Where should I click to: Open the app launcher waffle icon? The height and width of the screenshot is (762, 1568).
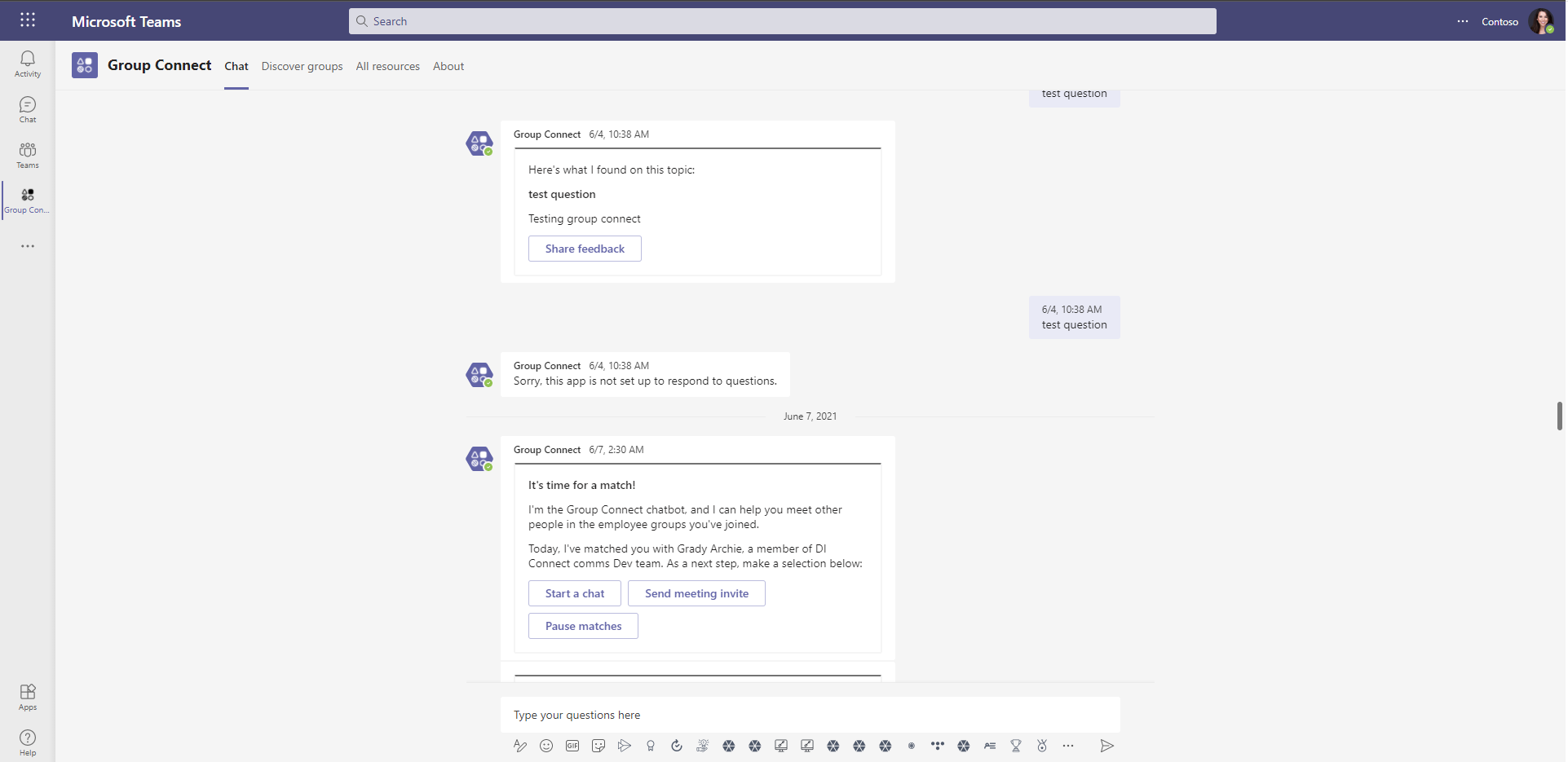tap(27, 20)
